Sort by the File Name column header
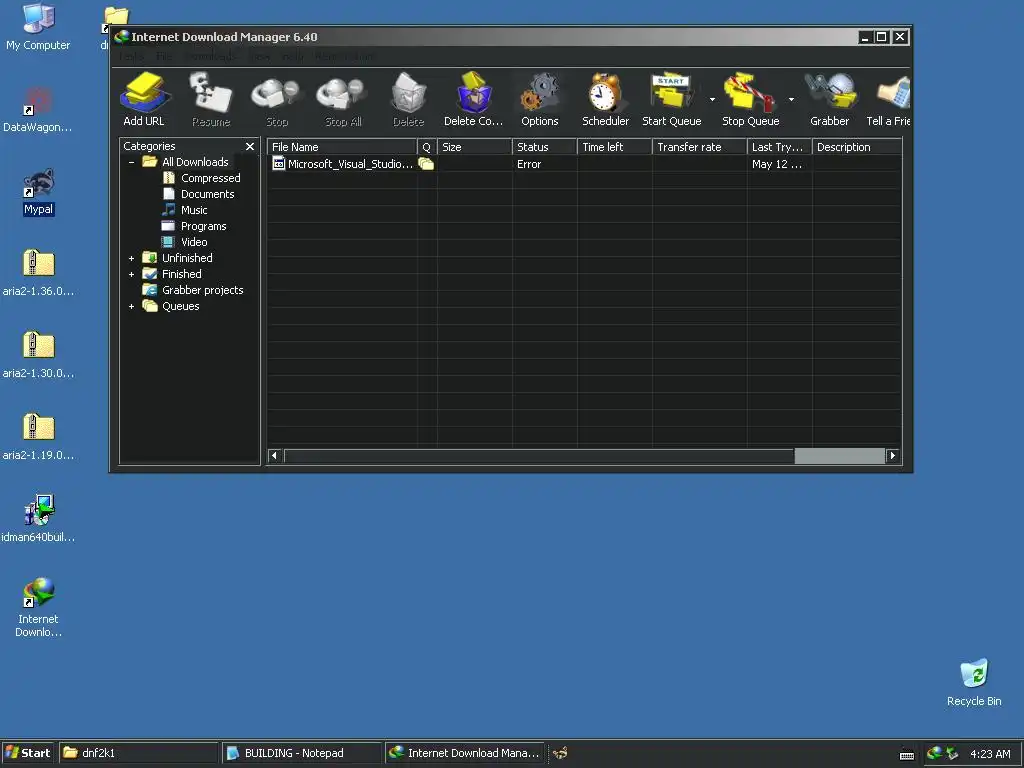1024x768 pixels. pos(342,147)
